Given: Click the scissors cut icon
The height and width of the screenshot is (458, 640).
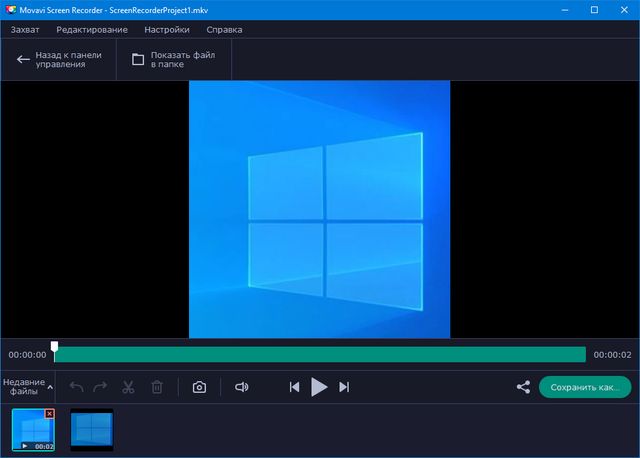Looking at the screenshot, I should 128,387.
